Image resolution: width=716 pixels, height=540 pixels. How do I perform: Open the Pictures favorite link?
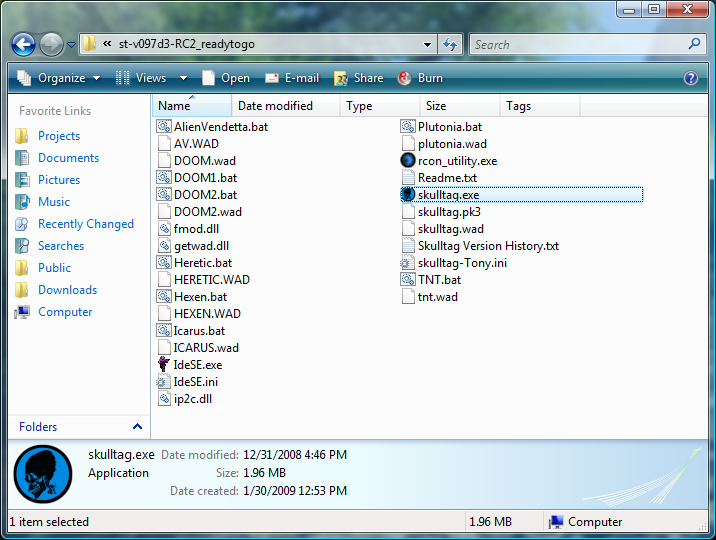coord(59,179)
